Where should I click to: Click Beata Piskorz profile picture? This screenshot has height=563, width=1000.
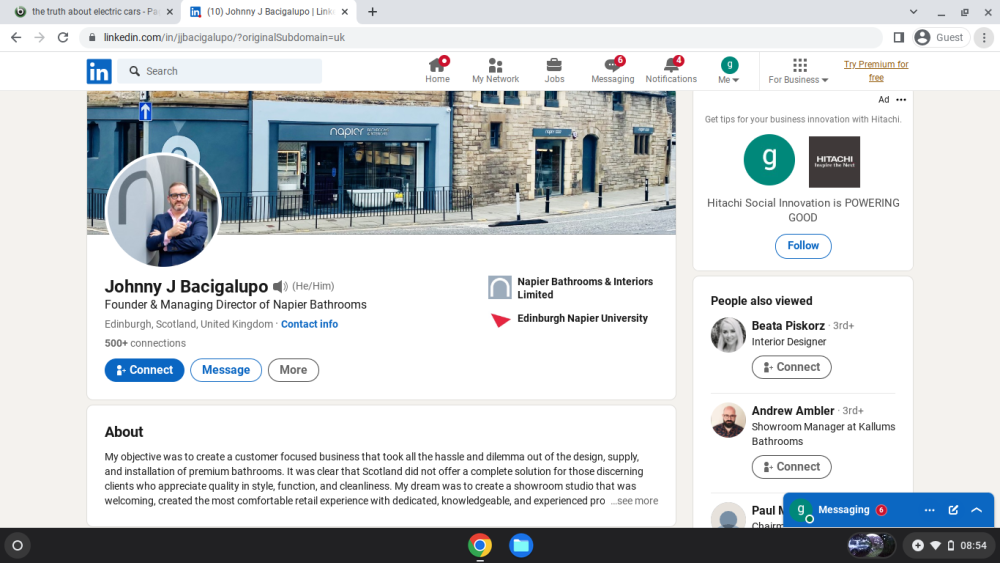pyautogui.click(x=728, y=335)
